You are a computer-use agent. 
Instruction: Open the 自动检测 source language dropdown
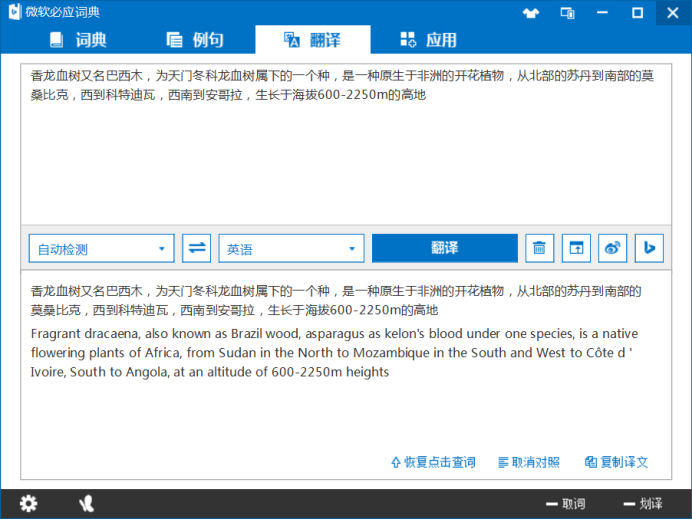tap(102, 249)
